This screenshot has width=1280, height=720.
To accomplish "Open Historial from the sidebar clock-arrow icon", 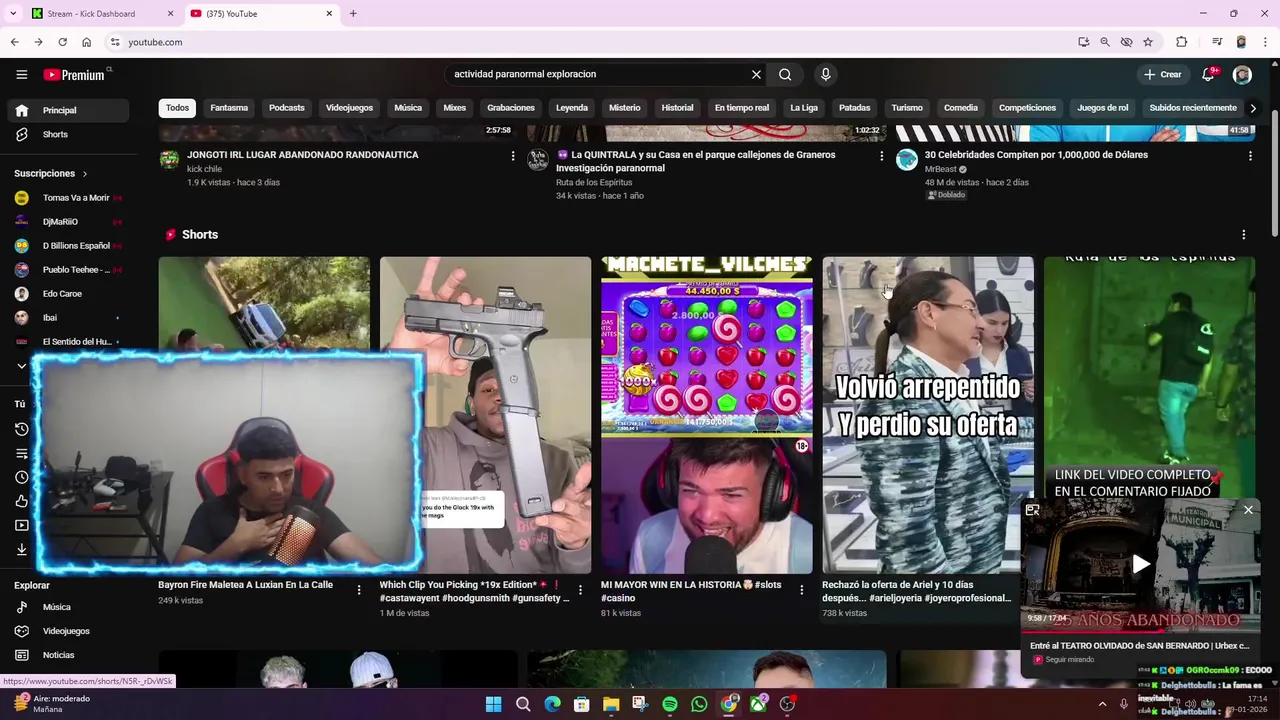I will click(x=22, y=429).
